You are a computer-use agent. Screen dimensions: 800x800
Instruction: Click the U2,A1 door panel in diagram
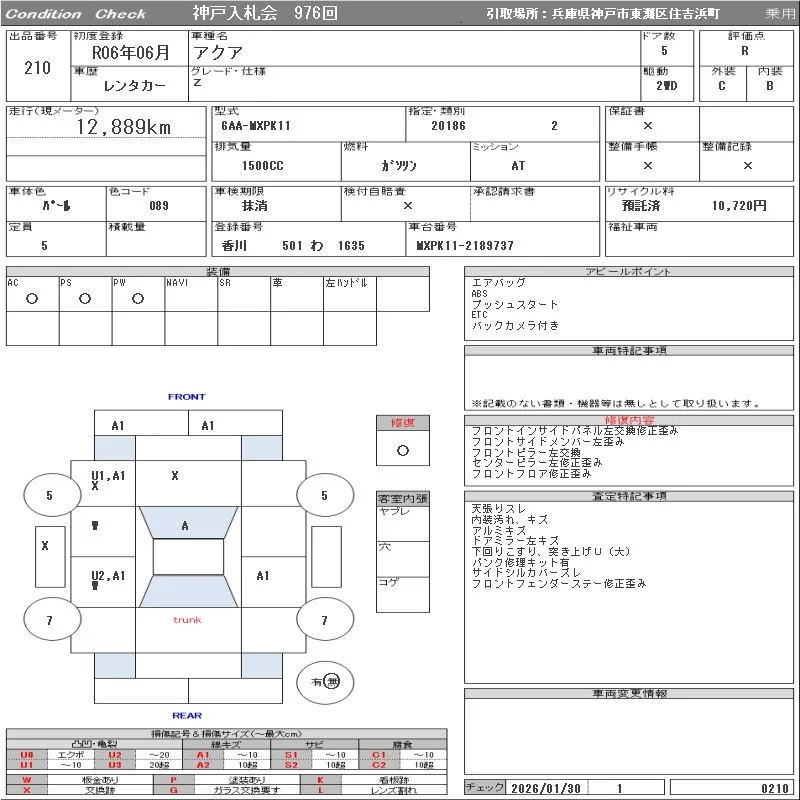pos(103,580)
